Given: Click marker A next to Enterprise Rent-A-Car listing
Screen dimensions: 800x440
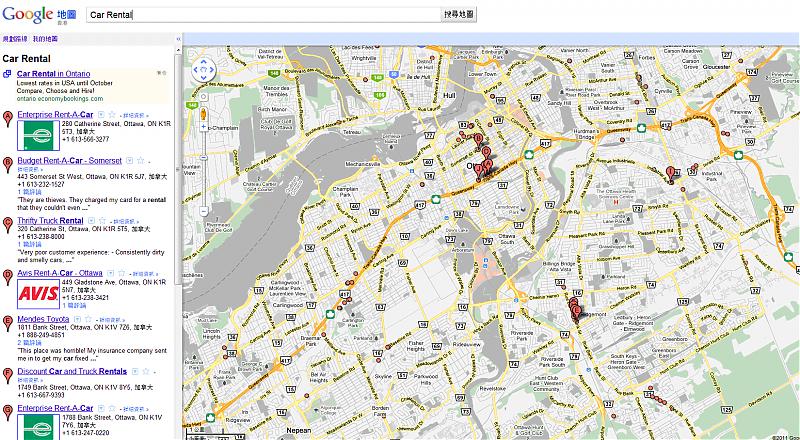Looking at the screenshot, I should (7, 119).
